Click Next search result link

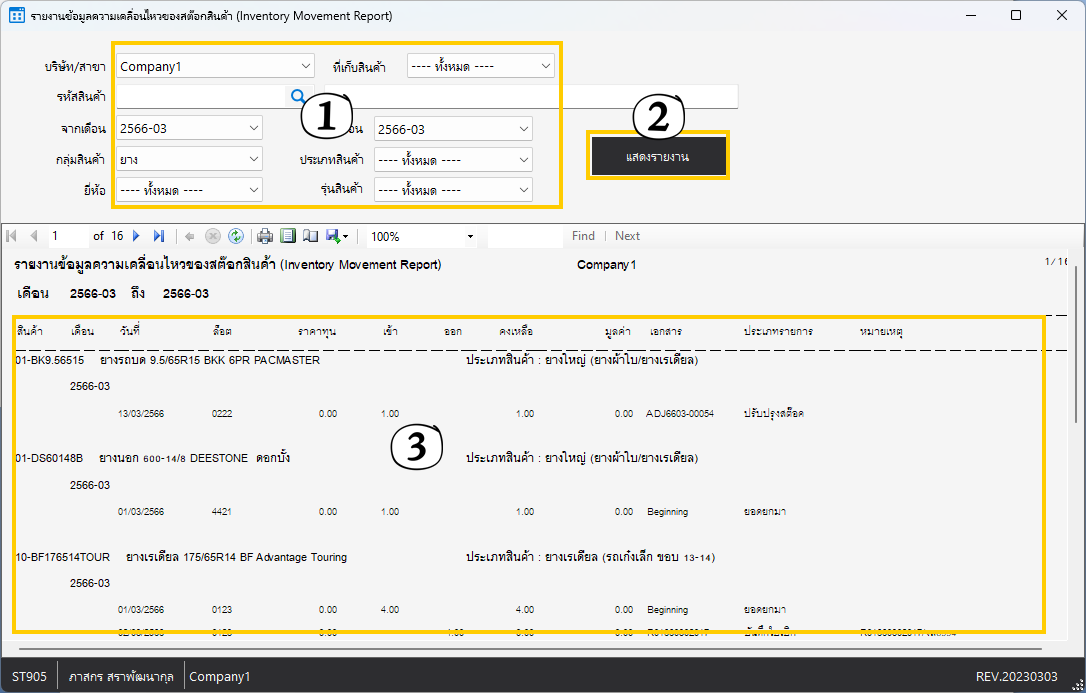[x=627, y=236]
